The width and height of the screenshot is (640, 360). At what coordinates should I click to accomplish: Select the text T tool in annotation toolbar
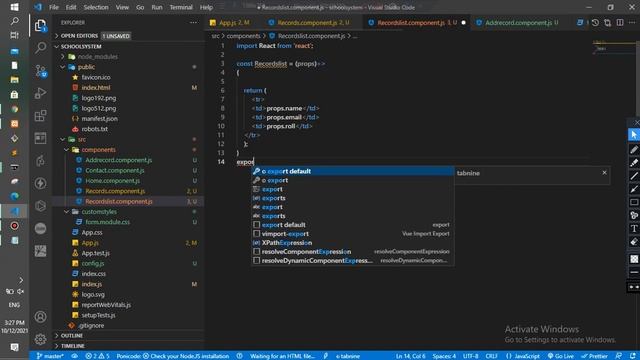[x=634, y=229]
